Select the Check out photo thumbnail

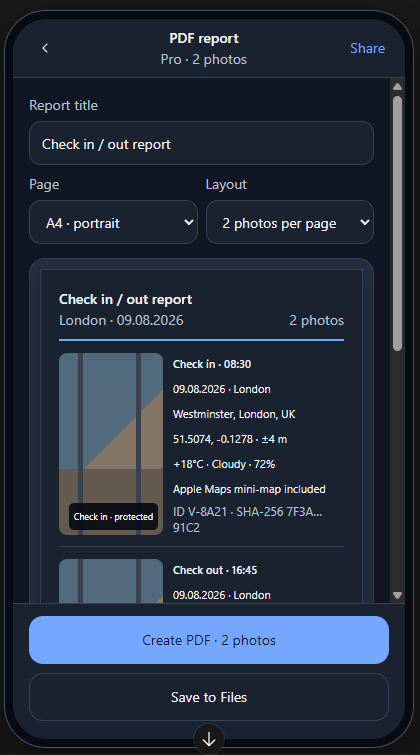point(111,581)
